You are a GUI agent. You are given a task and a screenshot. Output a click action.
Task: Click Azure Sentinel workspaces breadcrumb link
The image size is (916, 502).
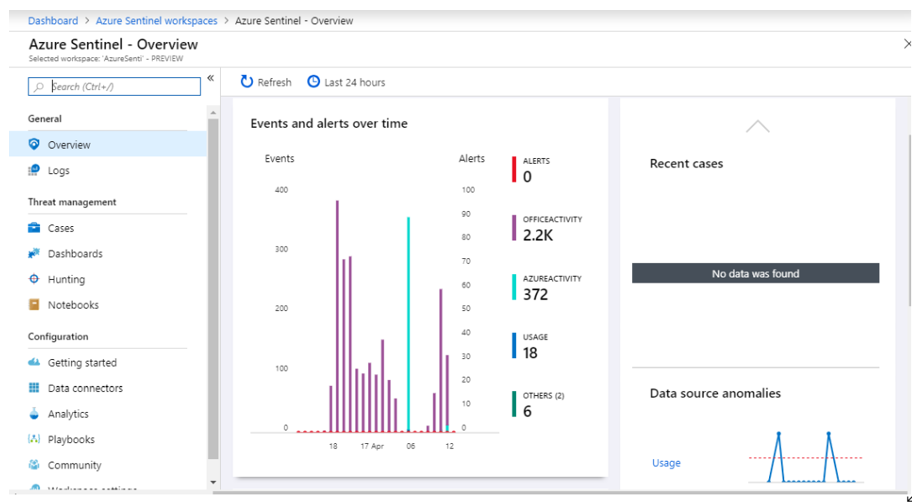coord(156,20)
